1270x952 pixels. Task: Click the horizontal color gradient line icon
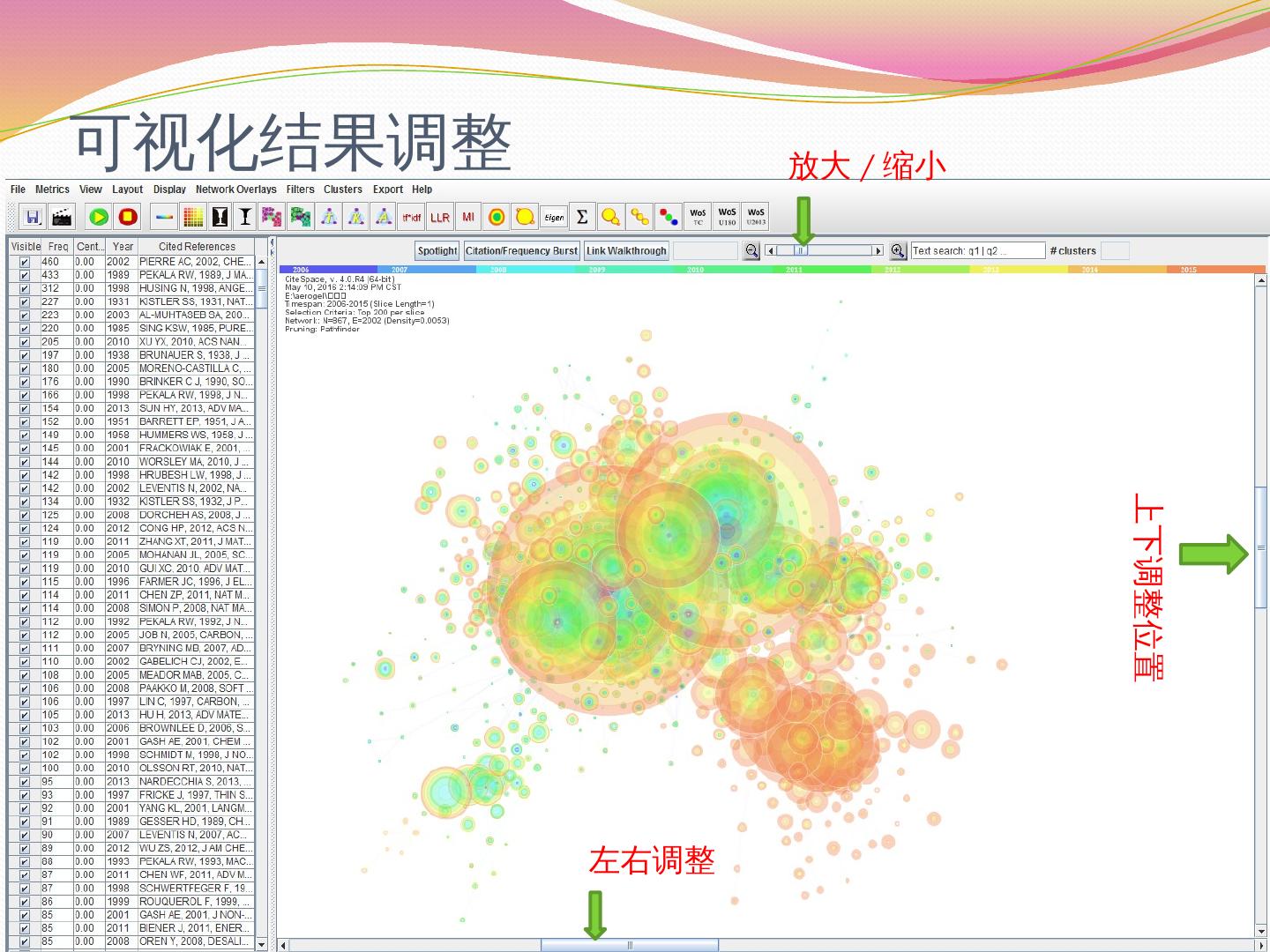coord(165,217)
